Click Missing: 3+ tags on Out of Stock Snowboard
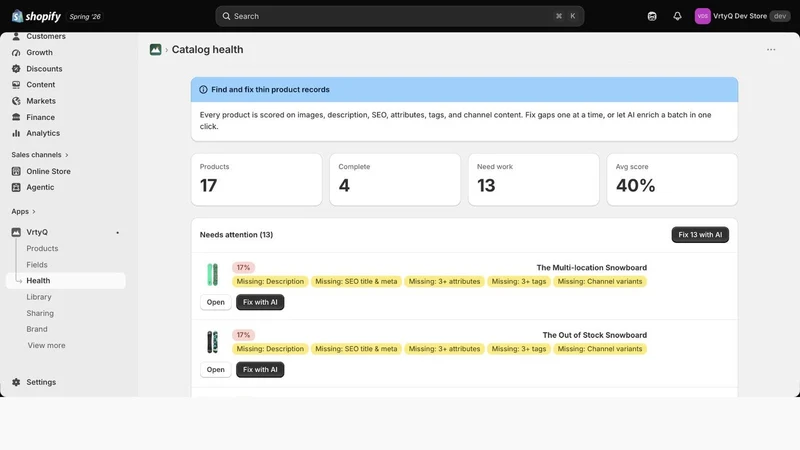This screenshot has height=450, width=800. (x=519, y=349)
